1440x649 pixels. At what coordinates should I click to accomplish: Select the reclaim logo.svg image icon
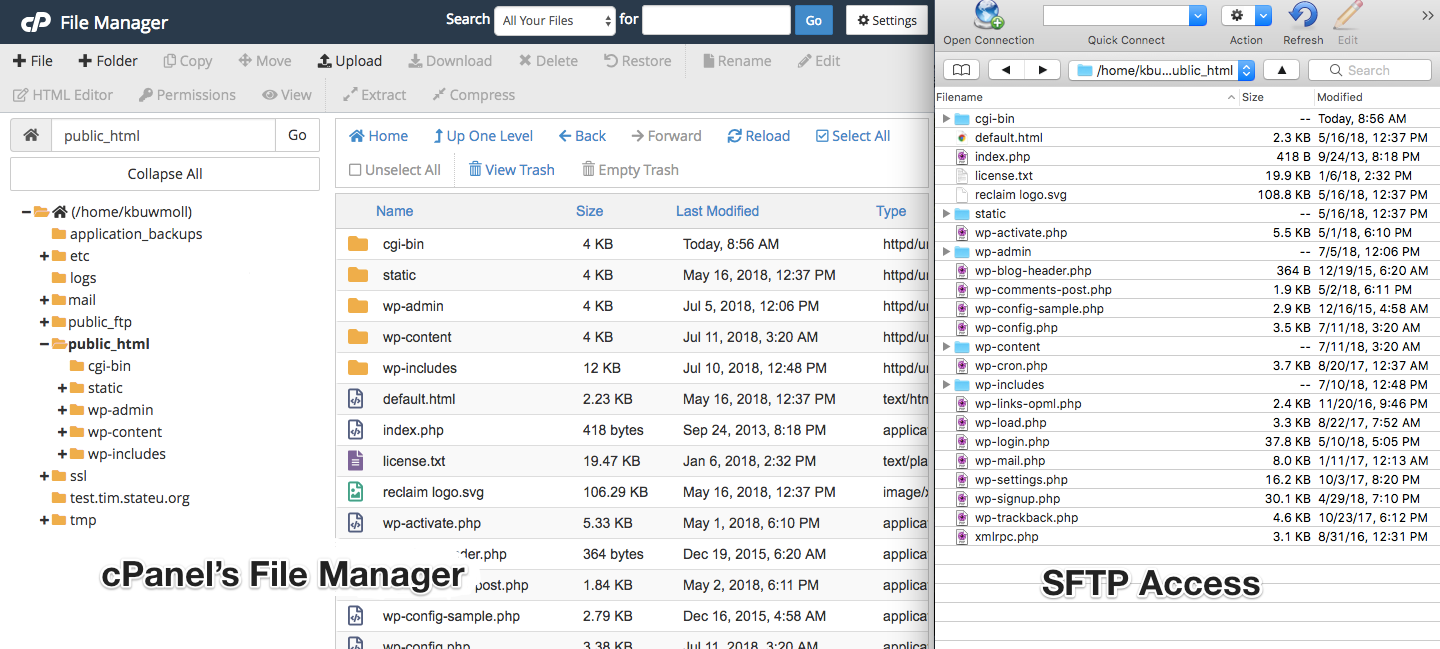coord(355,492)
